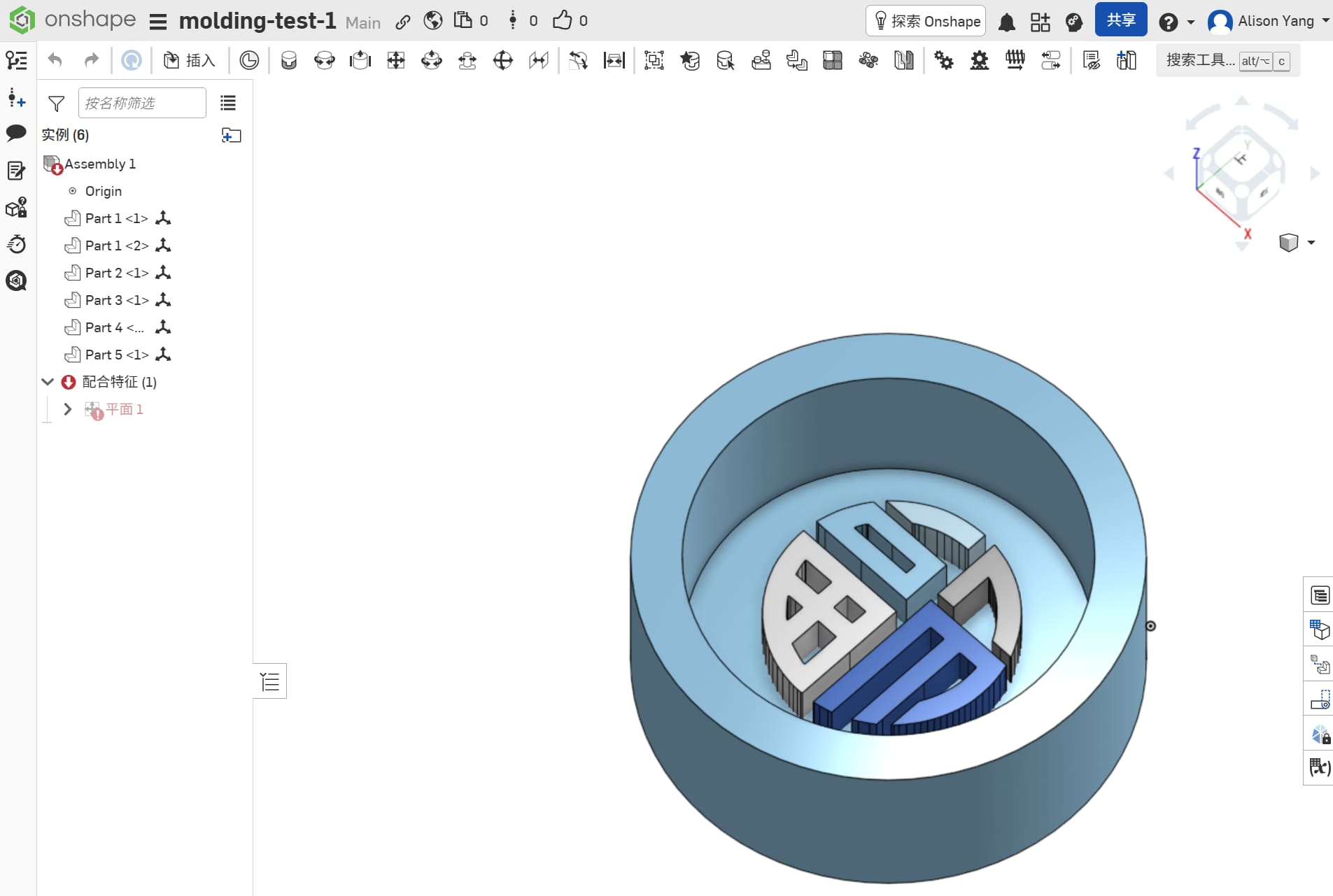1333x896 pixels.
Task: Select Part 5 <1> in the tree
Action: pos(116,355)
